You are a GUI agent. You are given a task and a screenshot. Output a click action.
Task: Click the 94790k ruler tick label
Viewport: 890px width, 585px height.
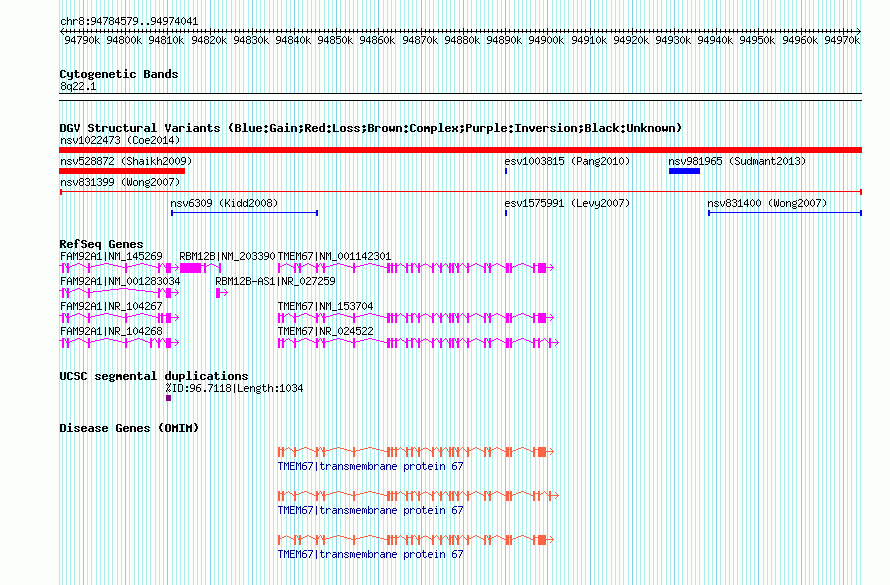pyautogui.click(x=82, y=40)
